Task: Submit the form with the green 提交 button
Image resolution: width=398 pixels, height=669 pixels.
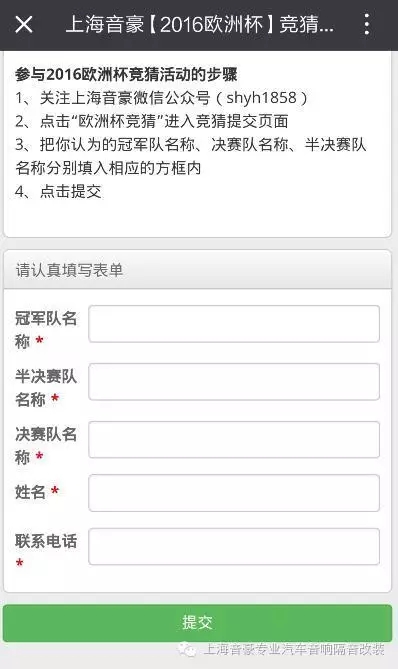Action: click(x=198, y=623)
